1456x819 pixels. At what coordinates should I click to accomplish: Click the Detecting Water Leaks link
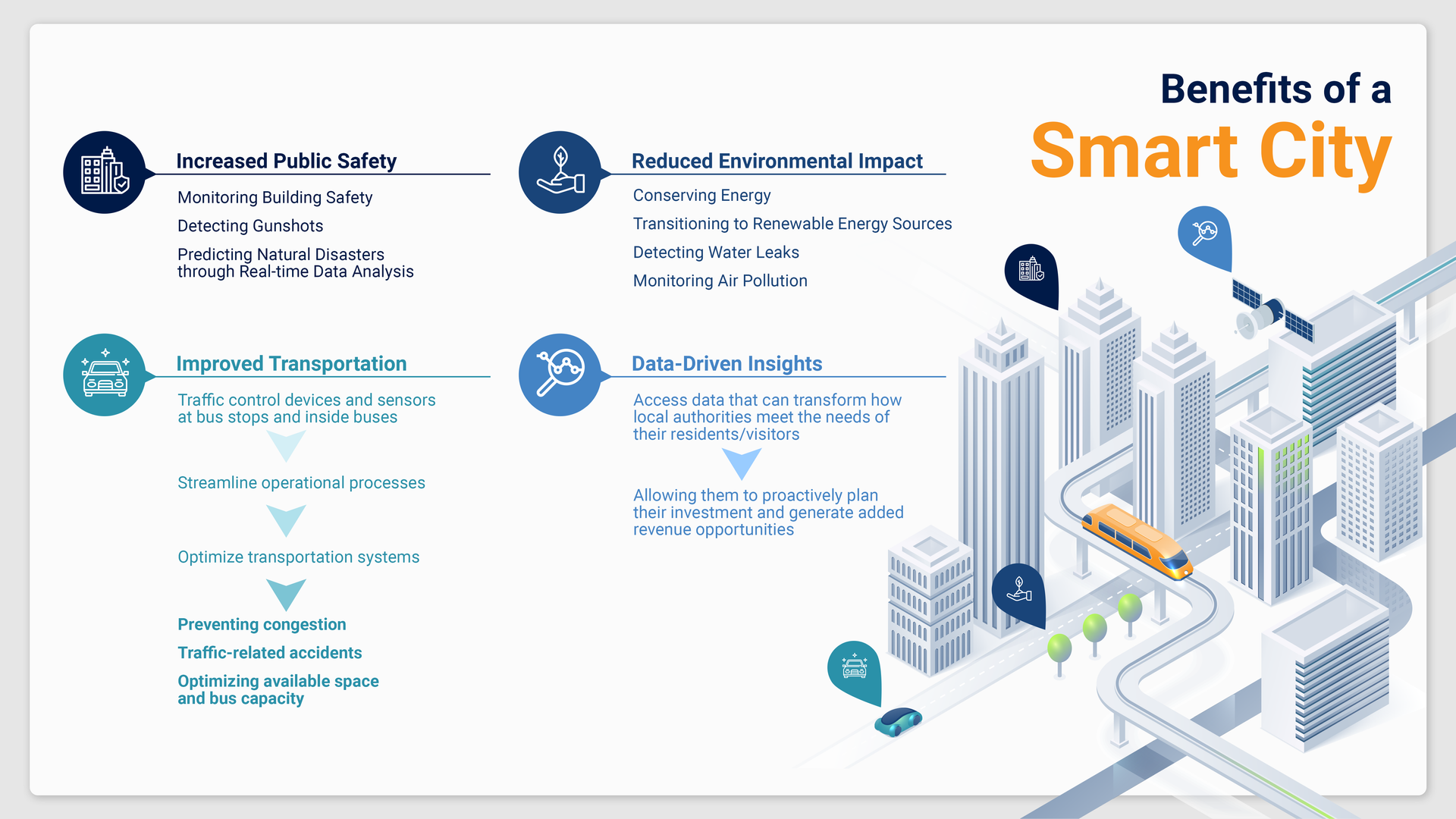click(x=716, y=252)
